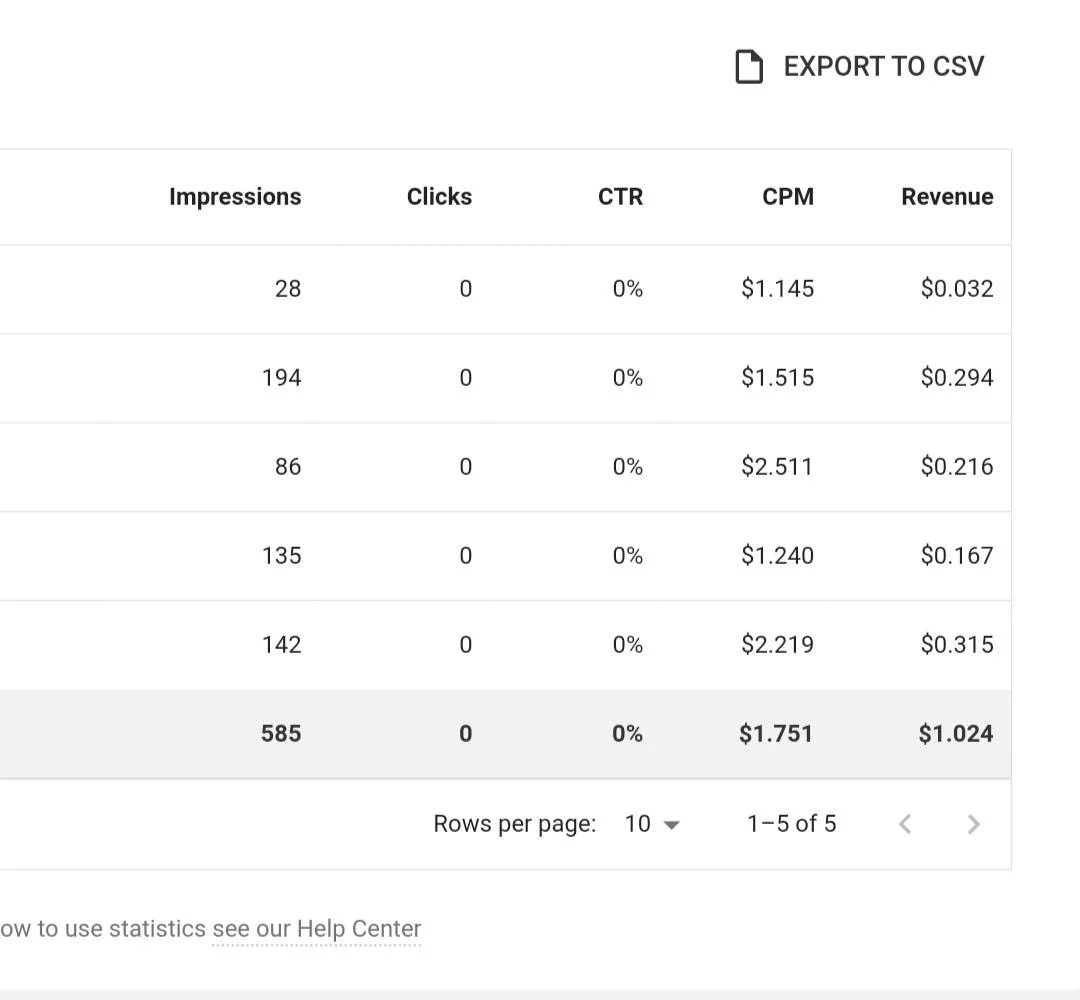This screenshot has width=1080, height=1000.
Task: Click the total impressions 585 cell
Action: [x=281, y=733]
